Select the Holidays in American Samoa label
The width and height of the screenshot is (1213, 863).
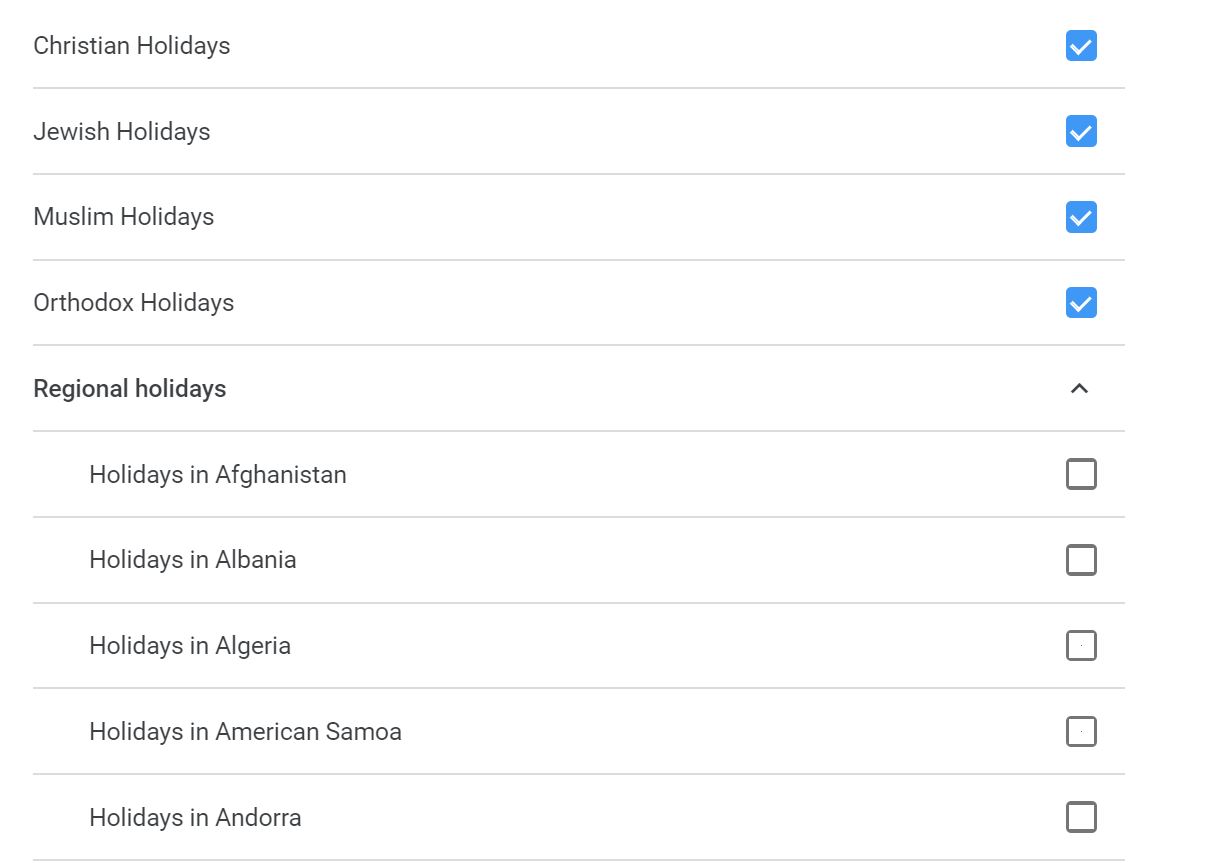coord(246,732)
